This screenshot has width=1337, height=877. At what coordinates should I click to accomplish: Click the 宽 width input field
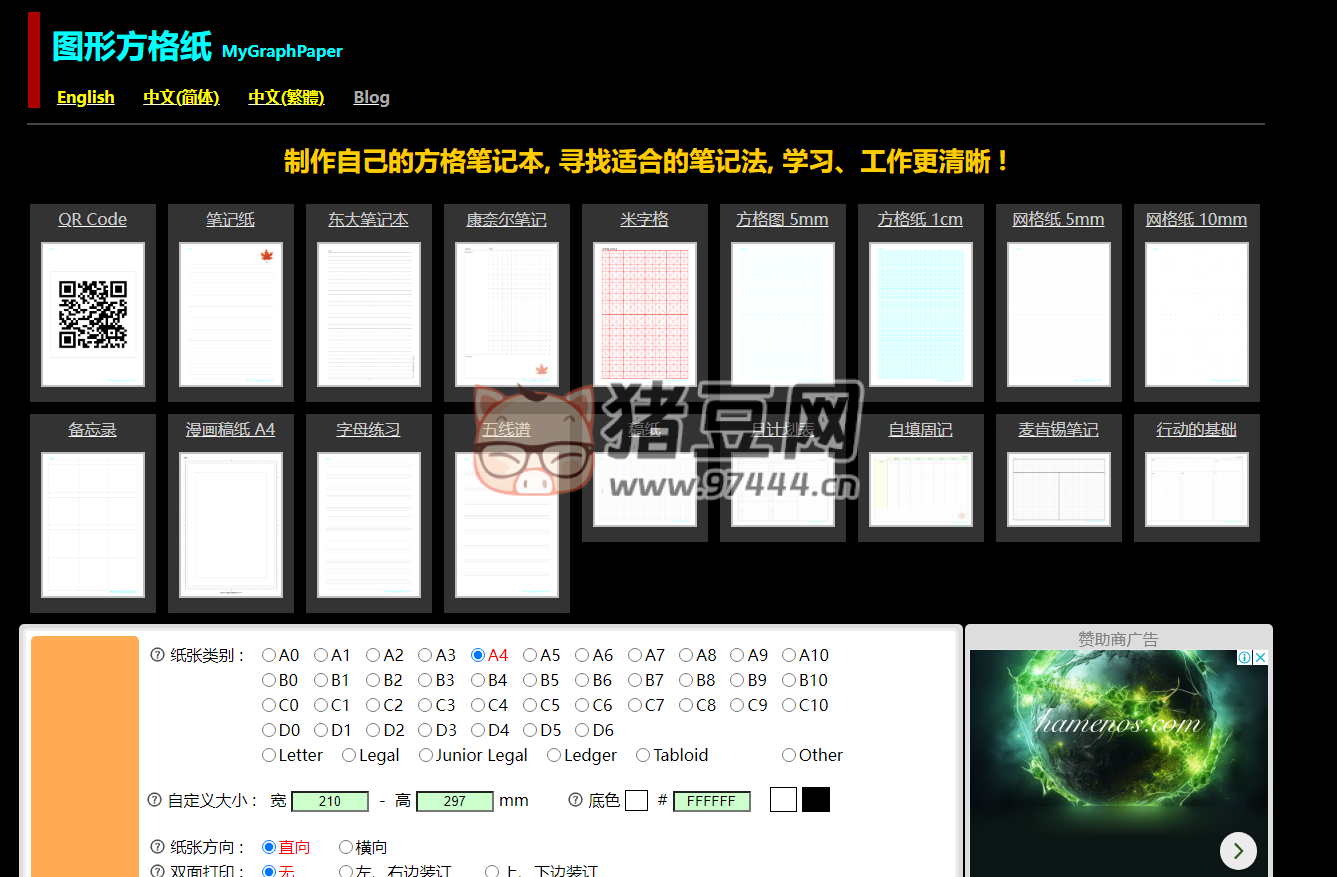coord(330,801)
